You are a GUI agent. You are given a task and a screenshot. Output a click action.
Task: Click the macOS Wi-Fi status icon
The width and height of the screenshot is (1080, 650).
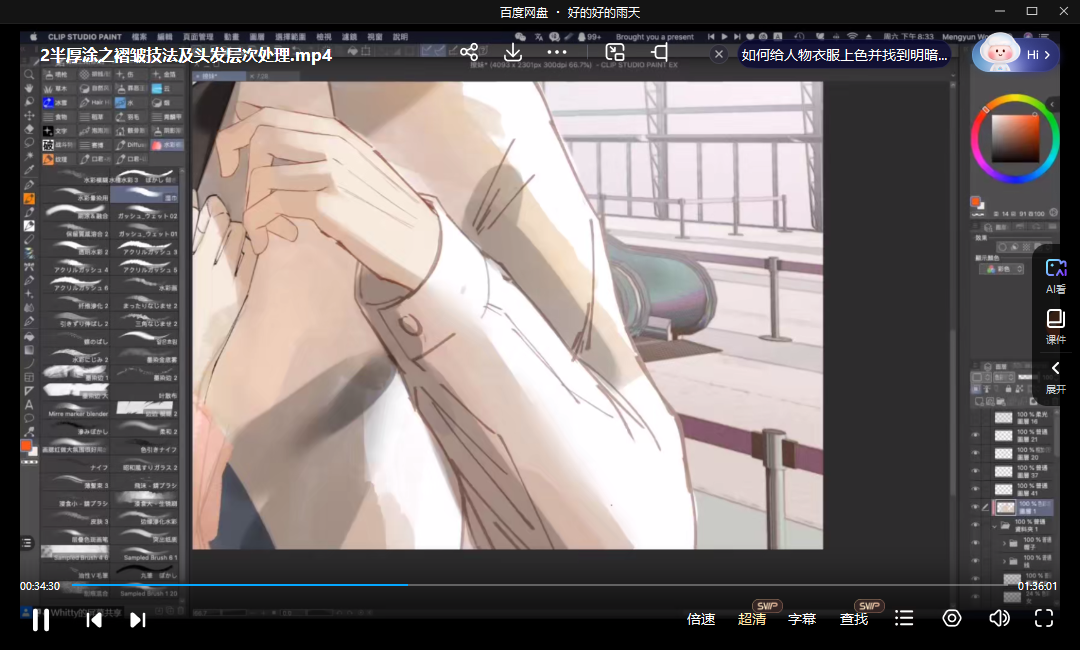click(x=852, y=36)
